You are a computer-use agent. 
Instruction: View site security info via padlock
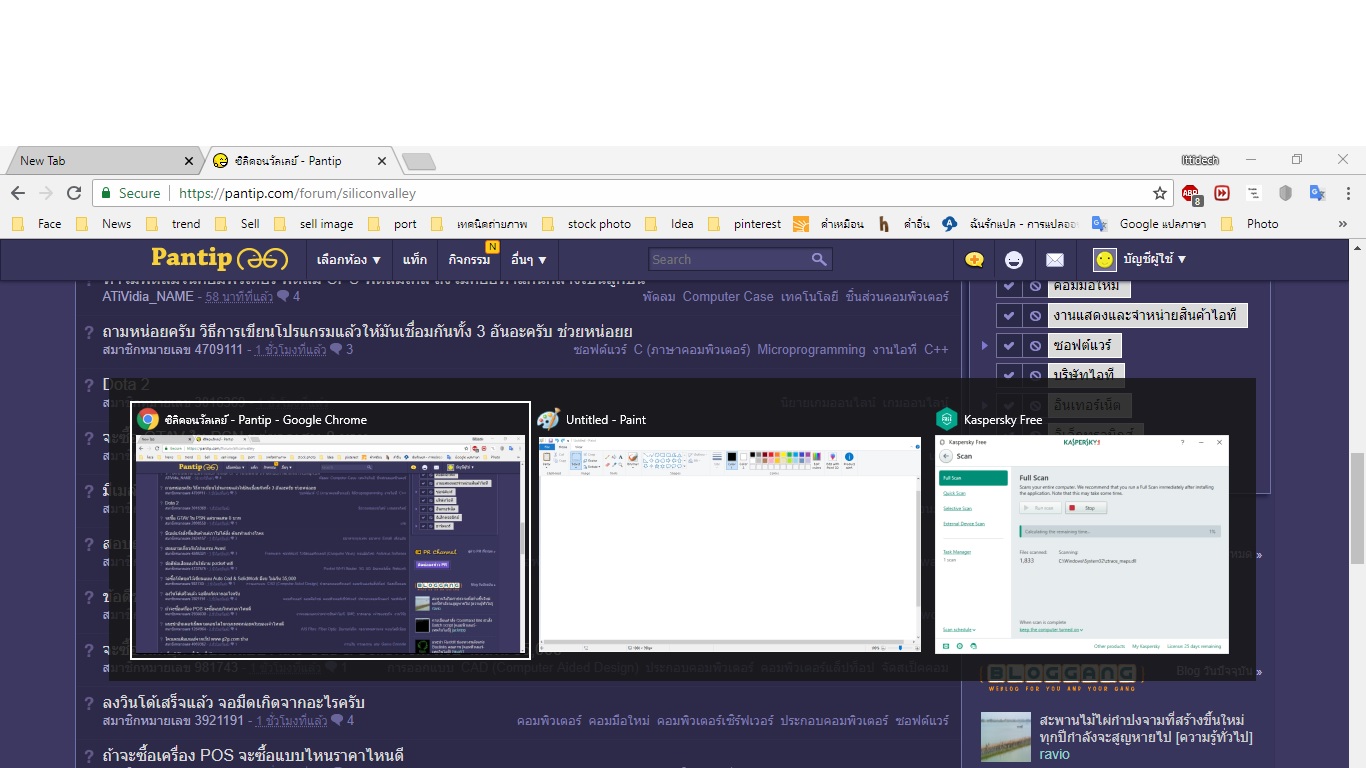(107, 193)
